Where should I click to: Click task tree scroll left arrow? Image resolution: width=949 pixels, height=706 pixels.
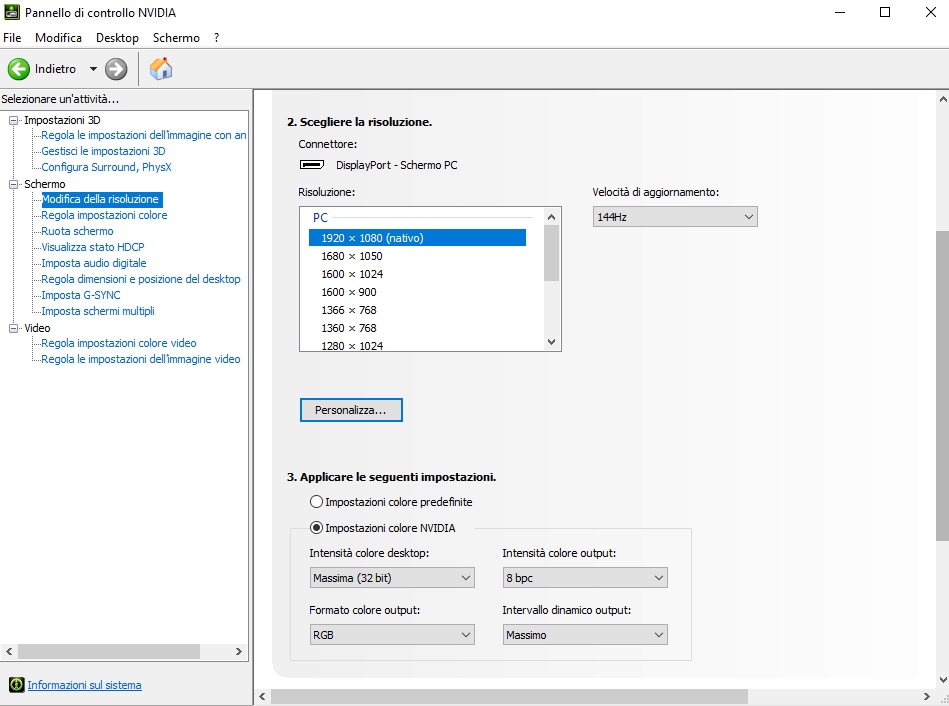point(9,652)
